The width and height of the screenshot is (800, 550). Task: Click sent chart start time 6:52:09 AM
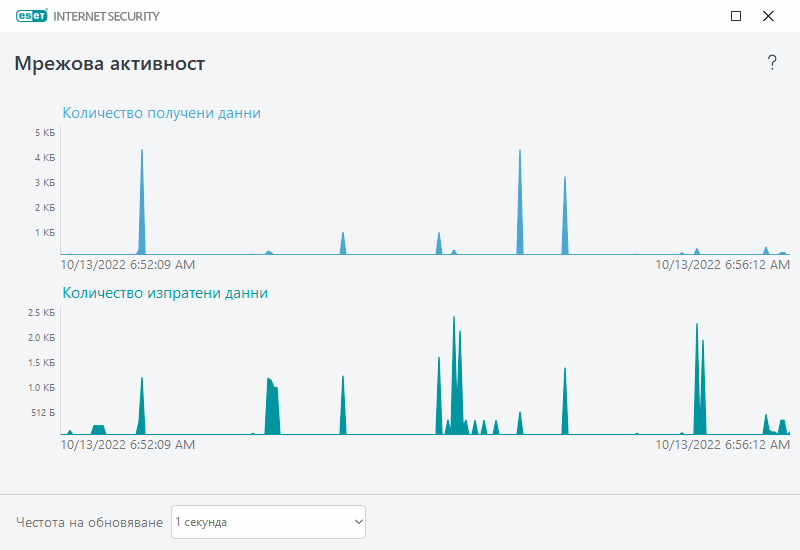point(128,445)
